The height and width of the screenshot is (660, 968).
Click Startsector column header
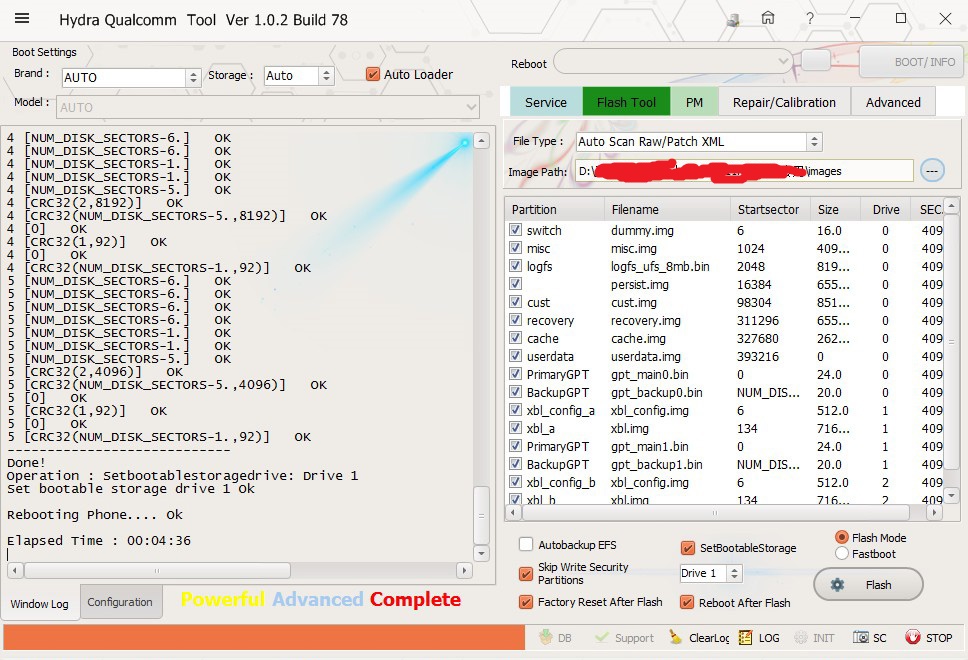(x=770, y=209)
